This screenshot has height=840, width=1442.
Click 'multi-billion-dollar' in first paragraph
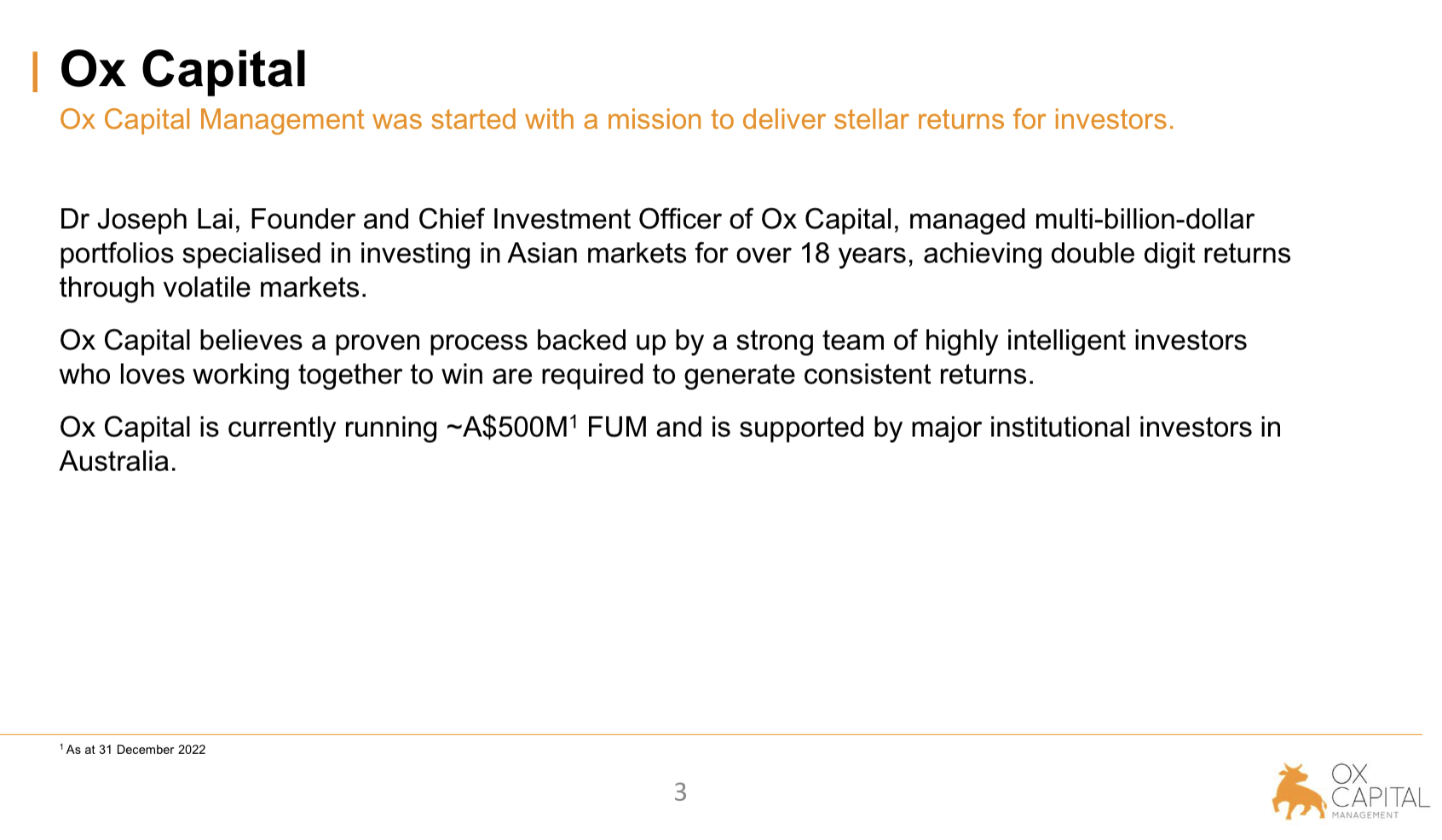pyautogui.click(x=1144, y=220)
